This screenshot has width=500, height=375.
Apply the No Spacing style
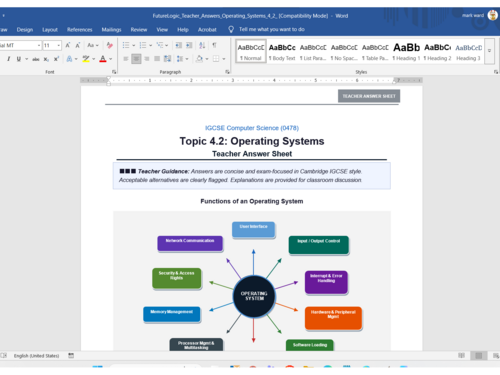click(x=344, y=51)
